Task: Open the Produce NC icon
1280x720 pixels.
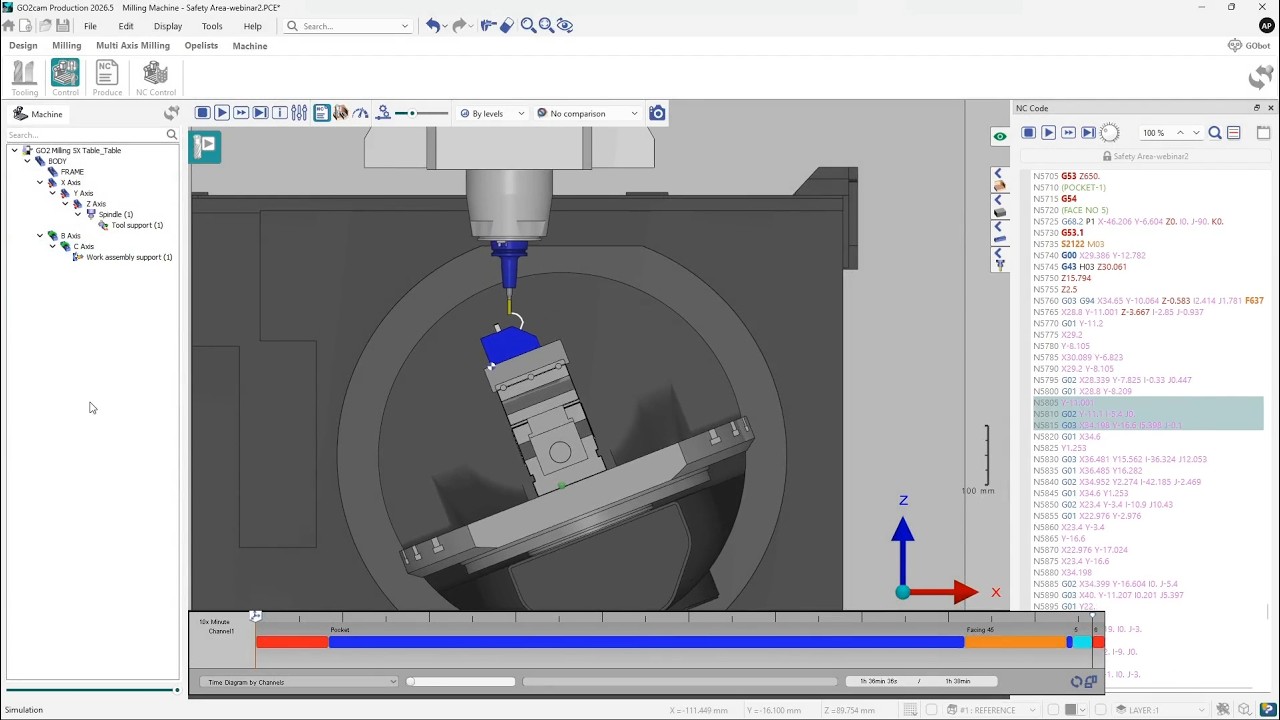Action: point(107,78)
